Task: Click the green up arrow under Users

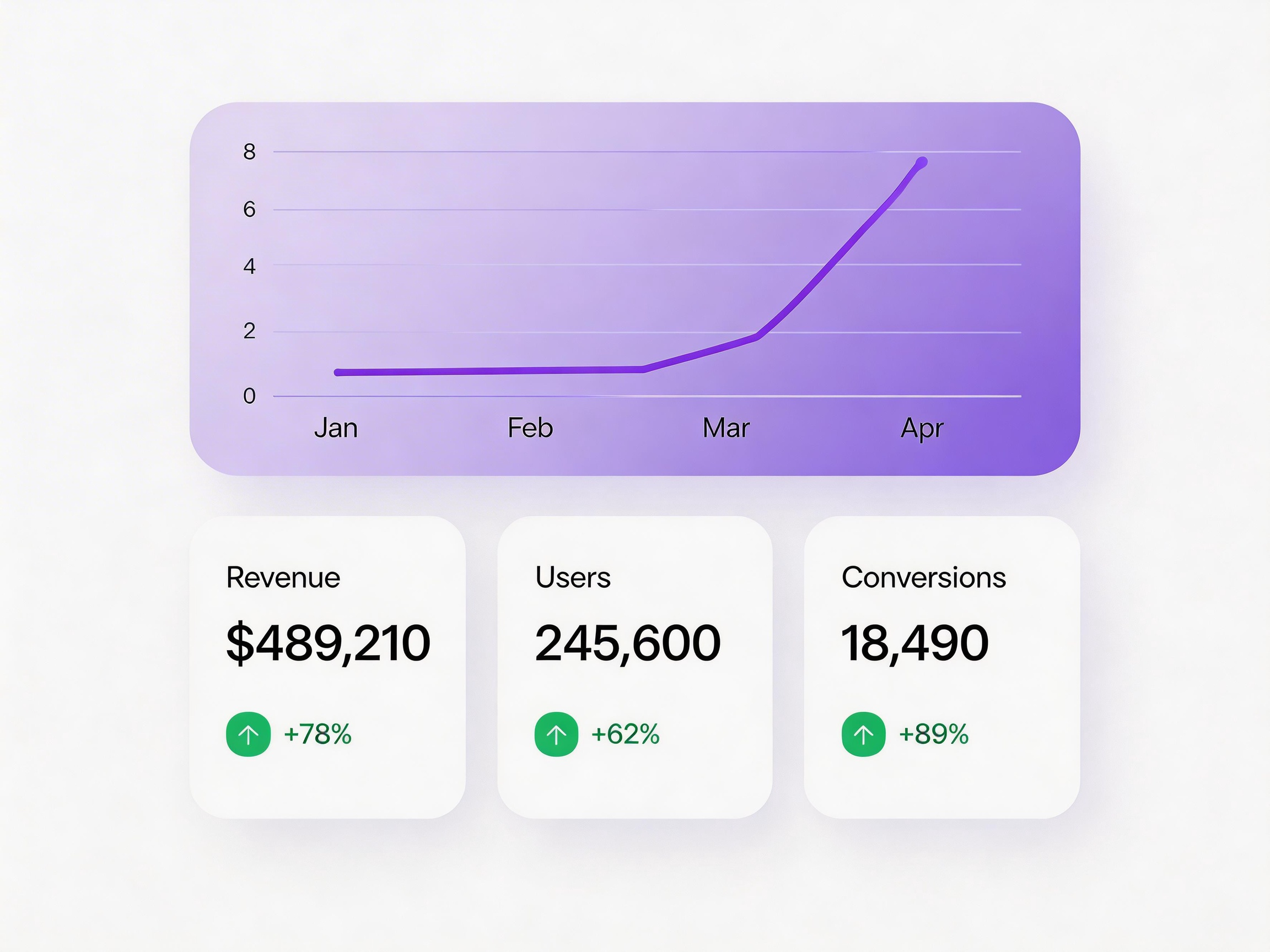Action: (556, 734)
